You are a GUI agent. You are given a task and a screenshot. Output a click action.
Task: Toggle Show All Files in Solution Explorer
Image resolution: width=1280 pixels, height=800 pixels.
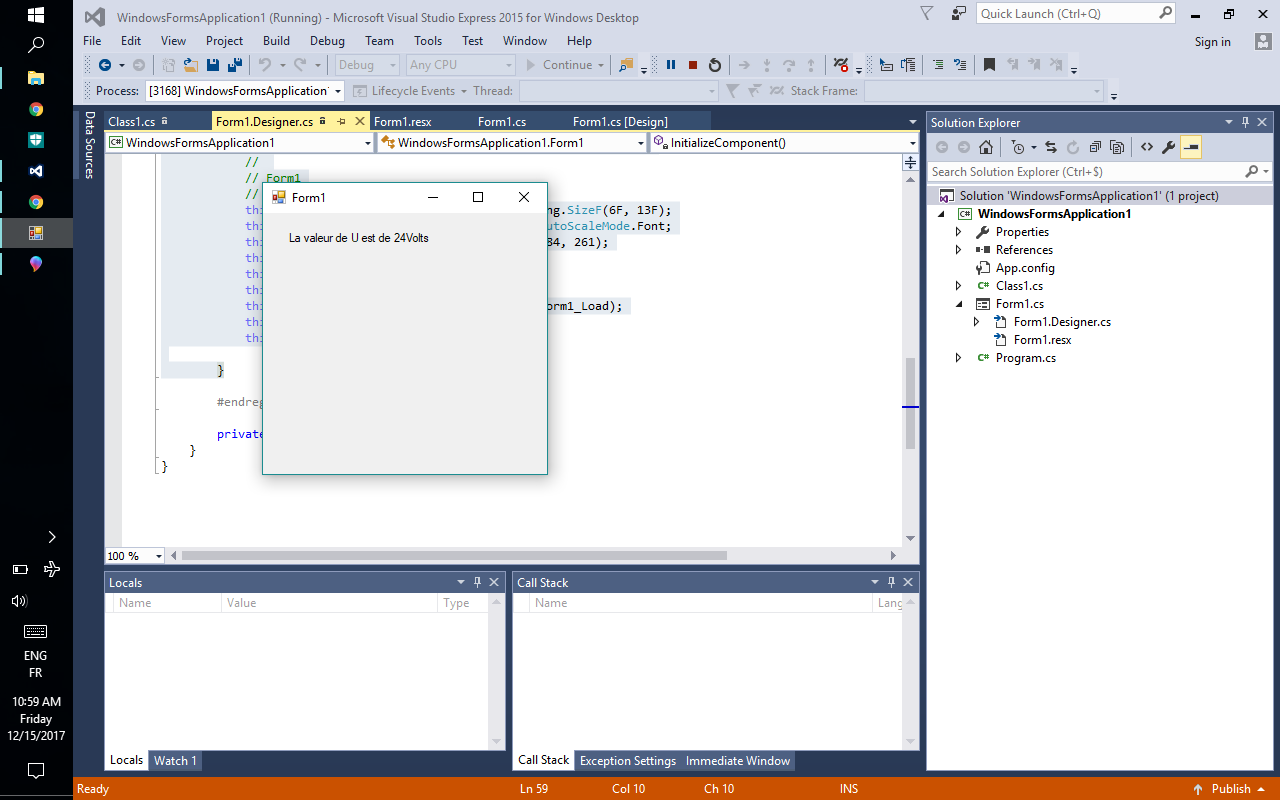(1117, 147)
